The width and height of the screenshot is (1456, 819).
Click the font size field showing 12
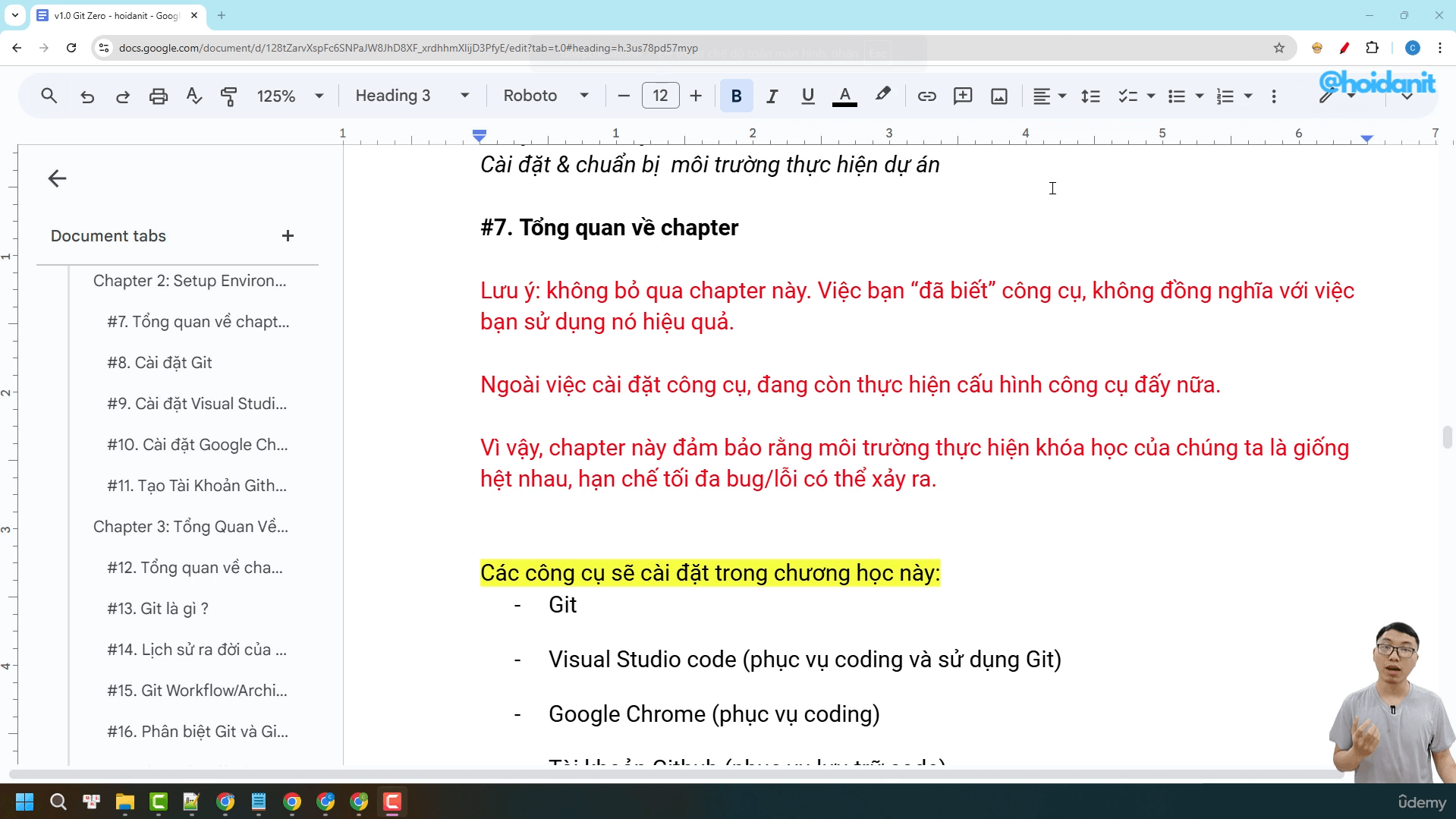pos(660,96)
